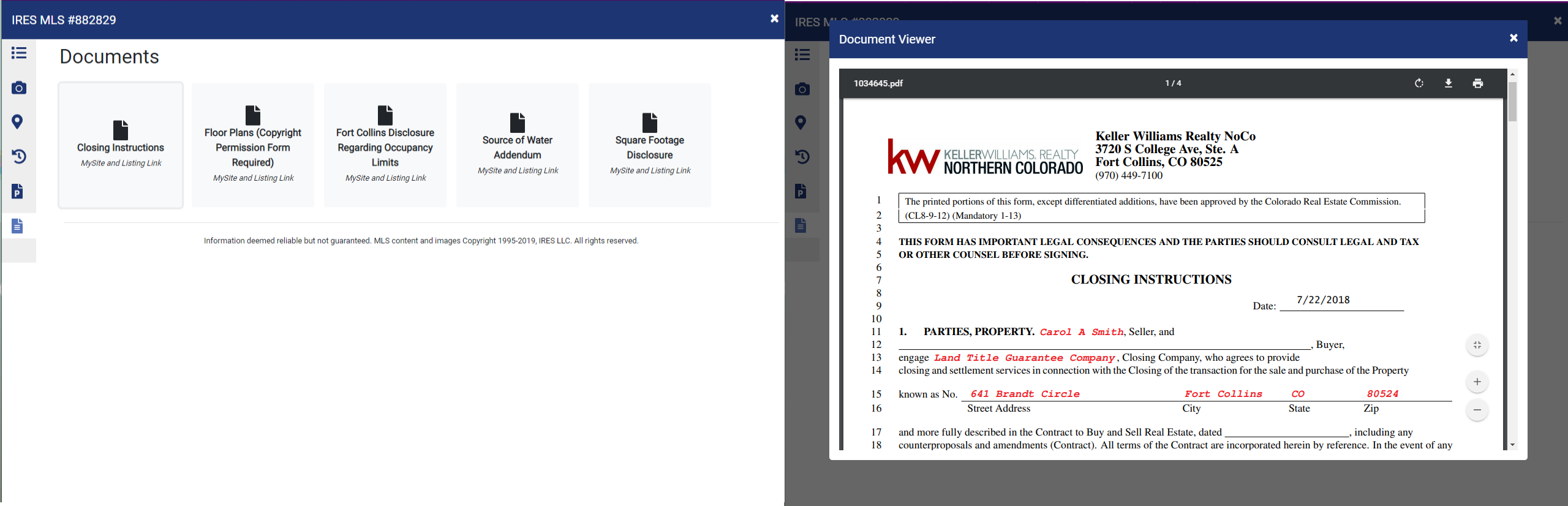1568x506 pixels.
Task: Click the PDF page number indicator
Action: (x=1172, y=83)
